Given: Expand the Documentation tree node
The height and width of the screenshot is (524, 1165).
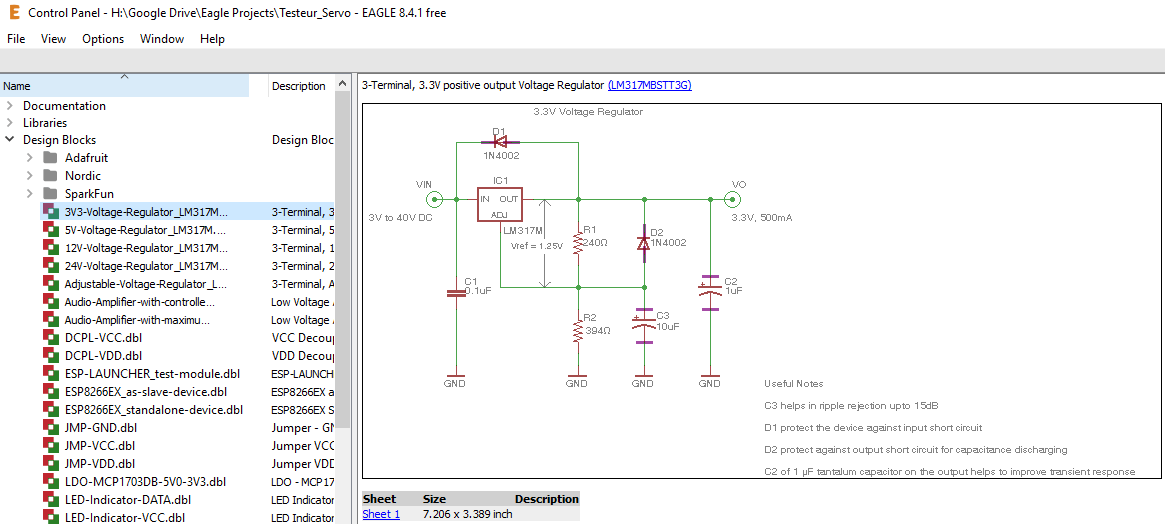Looking at the screenshot, I should [x=10, y=106].
